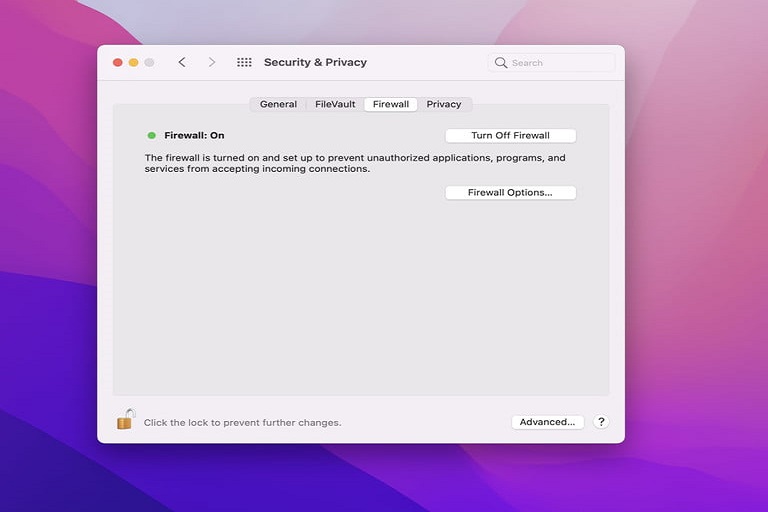Go back using the left chevron
768x512 pixels.
point(182,62)
